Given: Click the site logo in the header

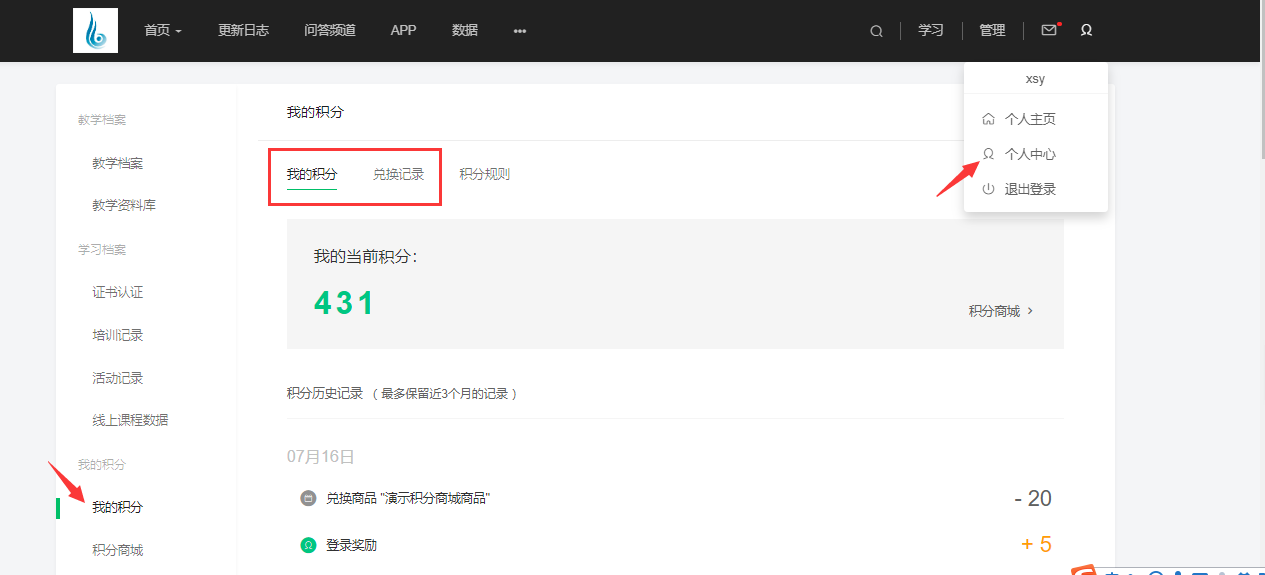Looking at the screenshot, I should 95,30.
